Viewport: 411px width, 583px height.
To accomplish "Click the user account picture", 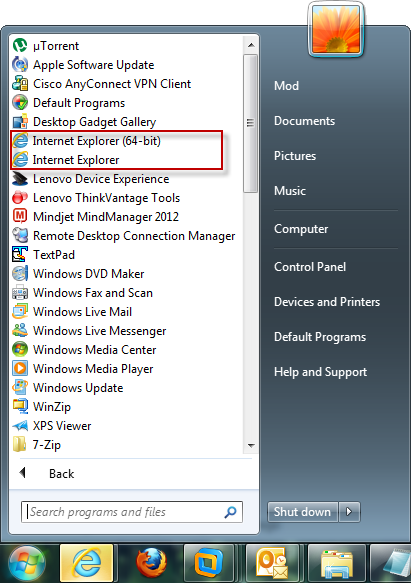I will pos(336,29).
